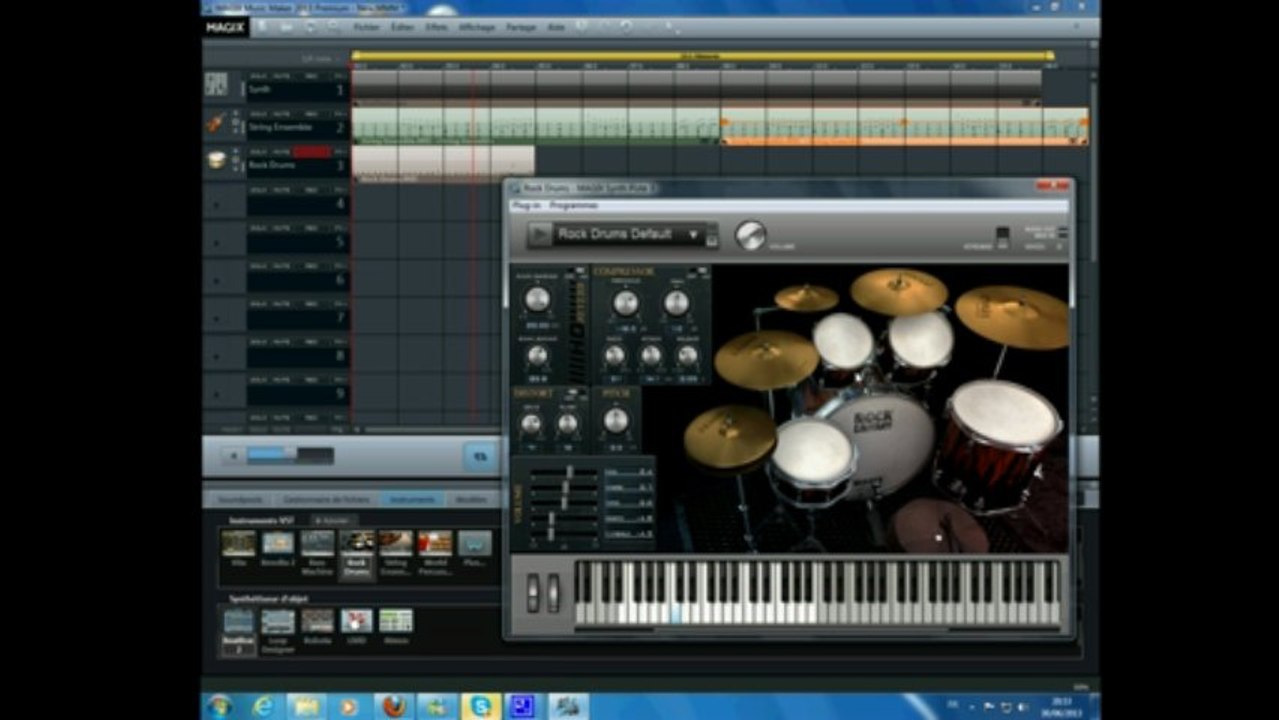Open the Windows Start menu
Screen dimensions: 1279x720
pyautogui.click(x=218, y=706)
